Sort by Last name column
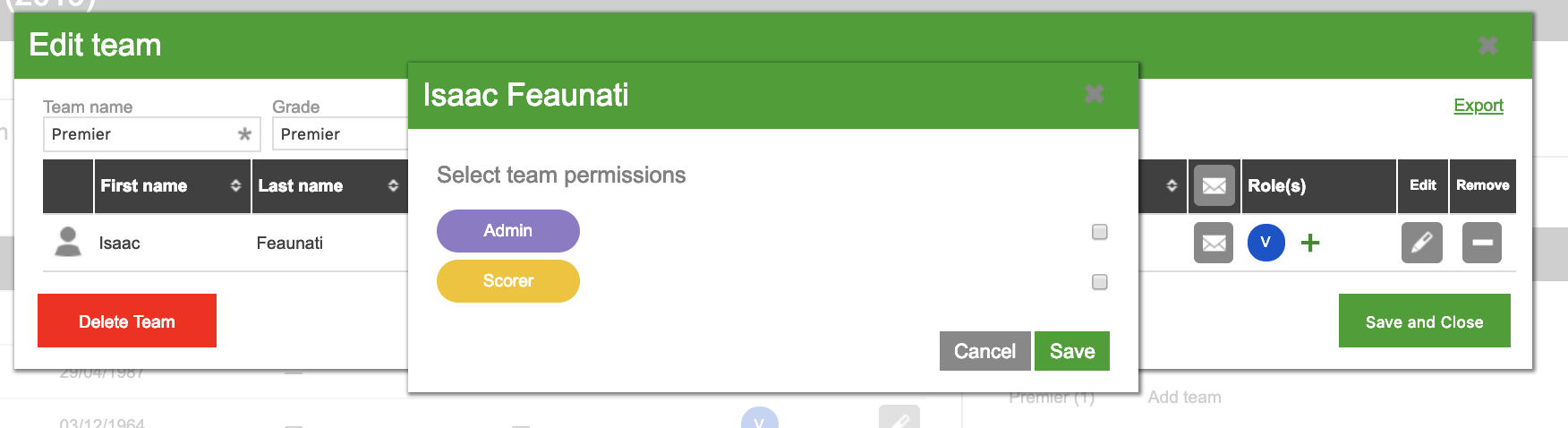 tap(393, 185)
